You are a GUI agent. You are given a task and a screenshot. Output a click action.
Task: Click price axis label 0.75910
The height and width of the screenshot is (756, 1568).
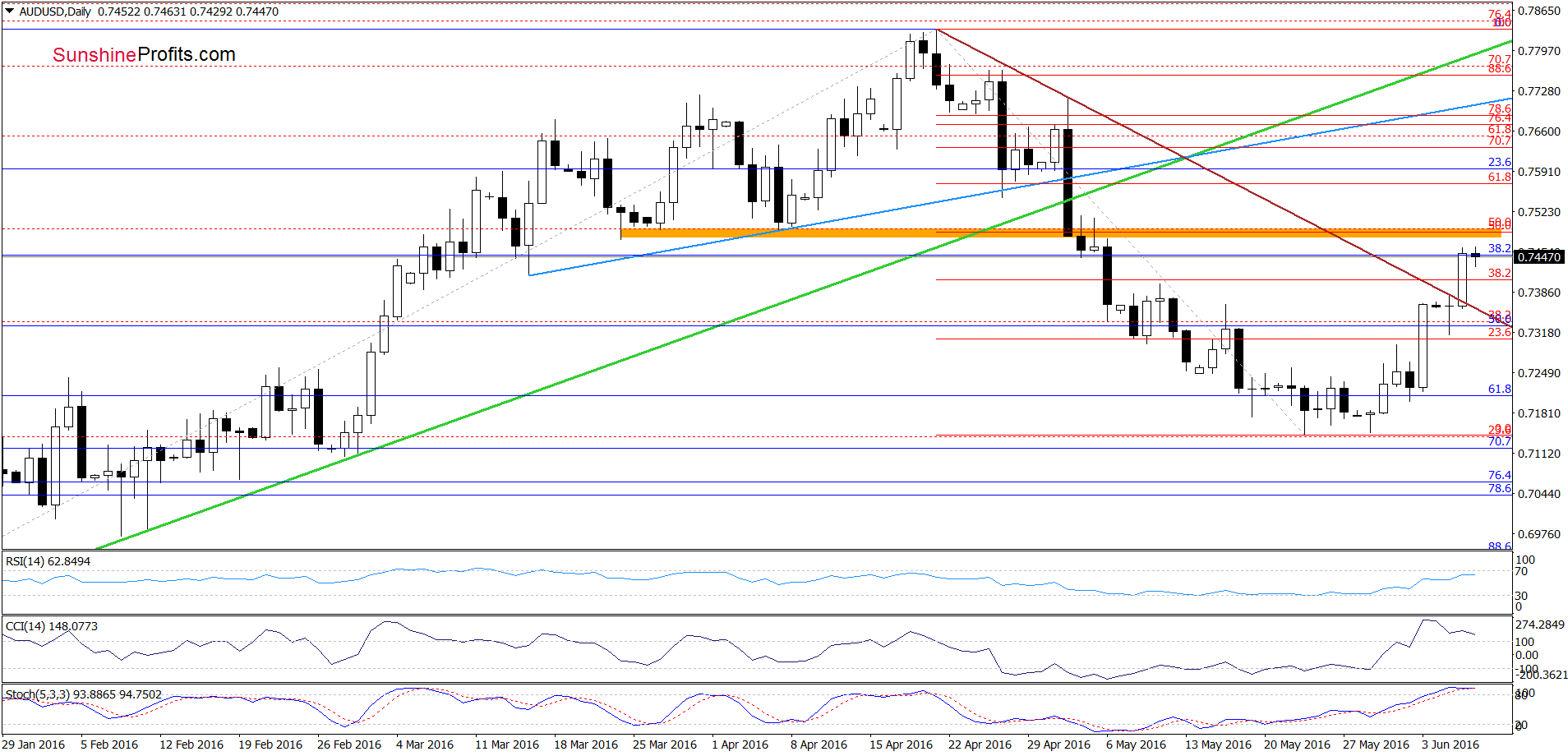point(1538,172)
